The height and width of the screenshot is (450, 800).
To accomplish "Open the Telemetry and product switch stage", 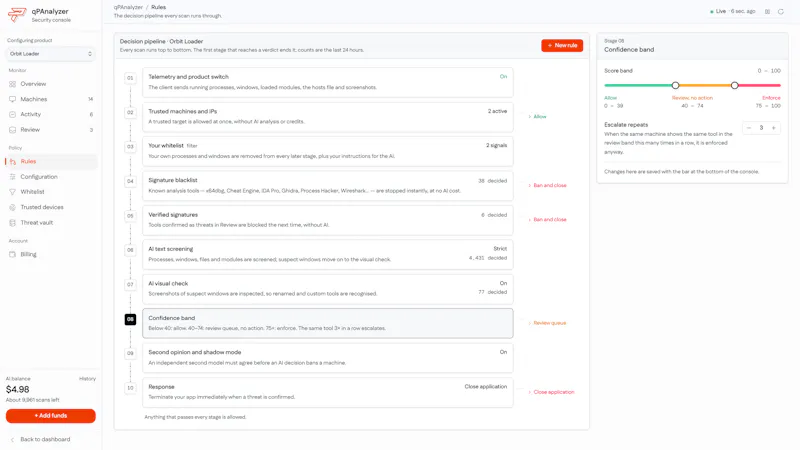I will pyautogui.click(x=328, y=82).
